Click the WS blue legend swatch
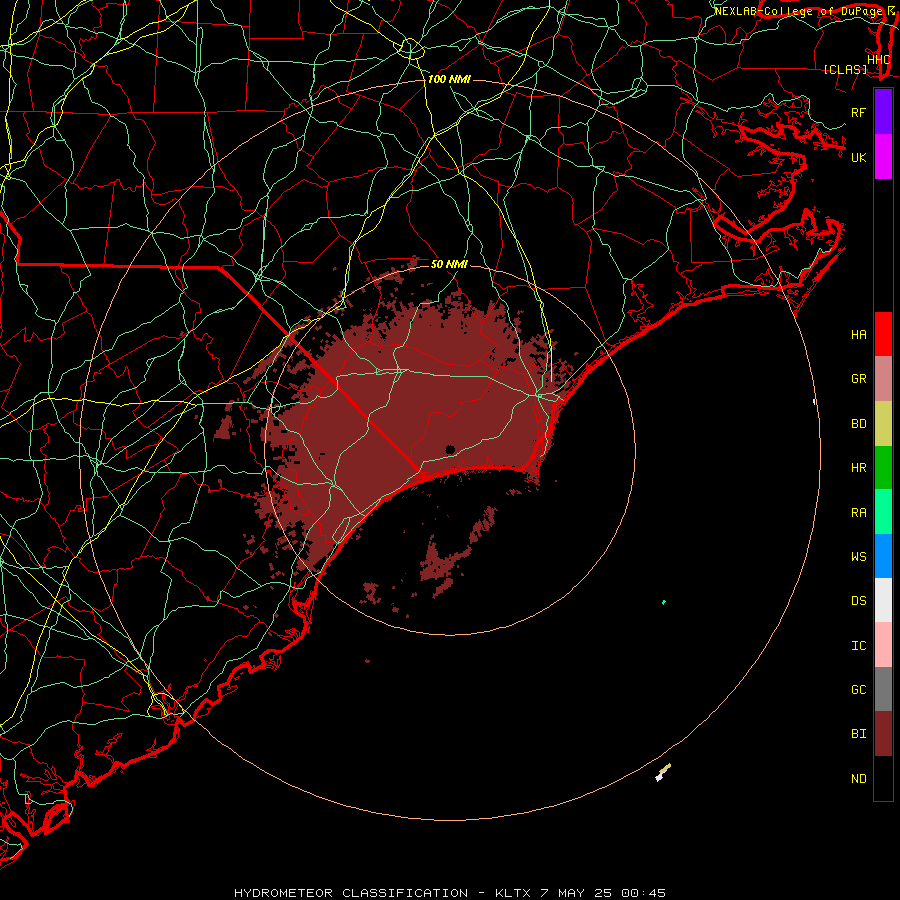The width and height of the screenshot is (900, 900). point(883,556)
